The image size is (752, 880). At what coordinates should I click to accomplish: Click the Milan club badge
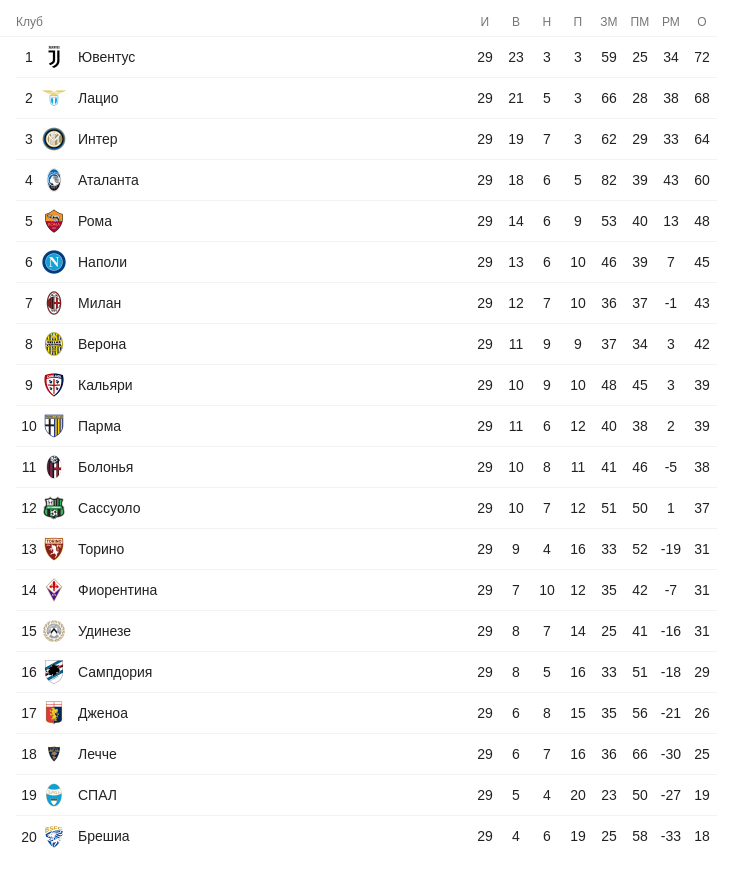pyautogui.click(x=54, y=303)
